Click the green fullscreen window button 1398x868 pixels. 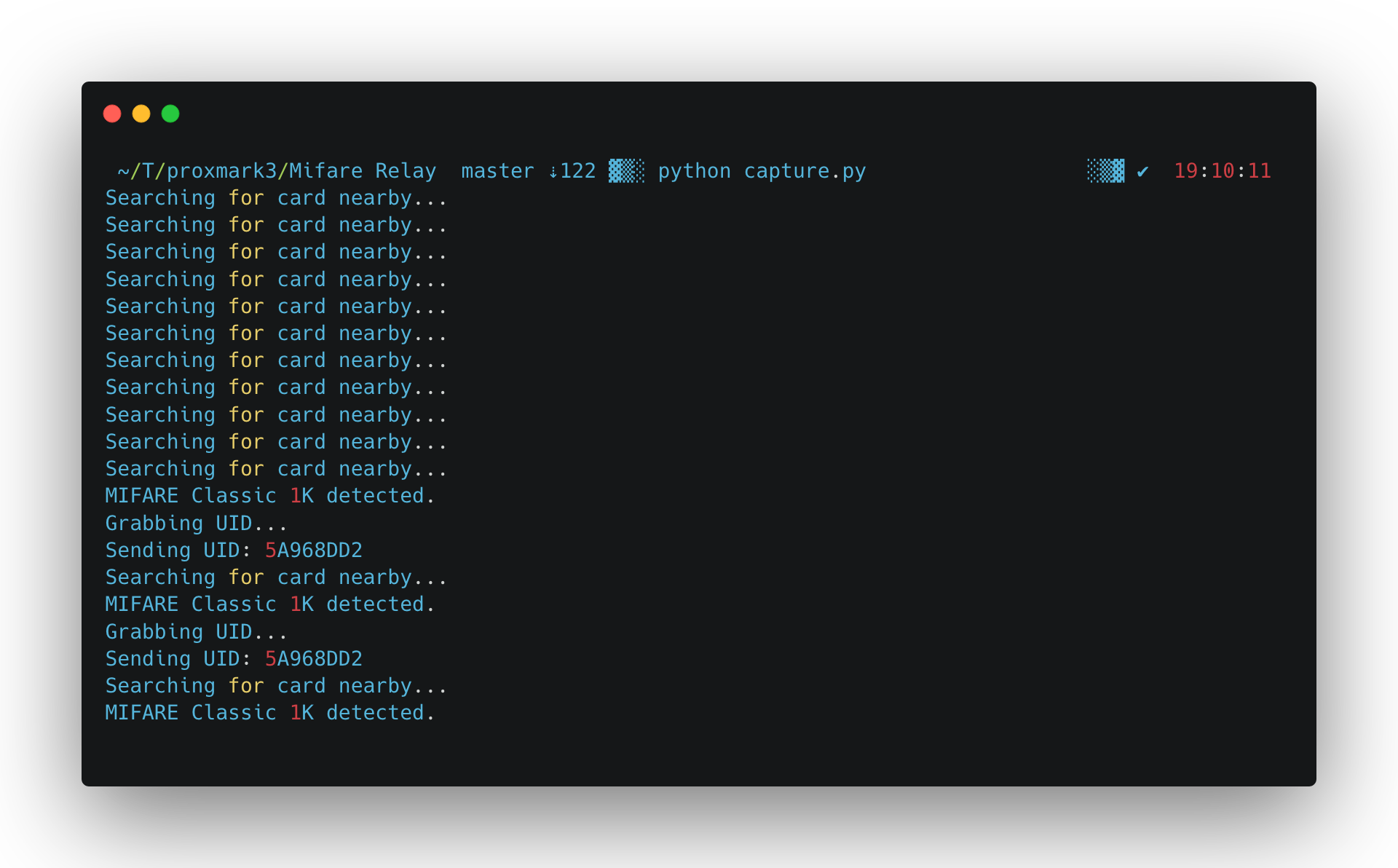pyautogui.click(x=170, y=114)
